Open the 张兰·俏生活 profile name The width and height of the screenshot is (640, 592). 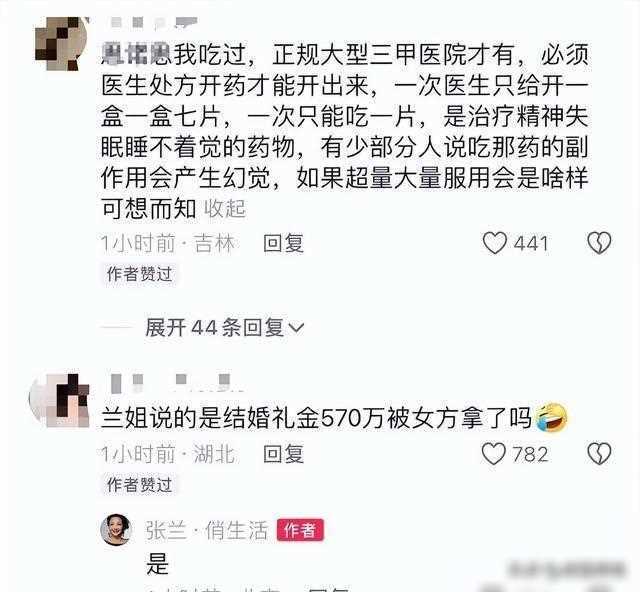point(207,530)
